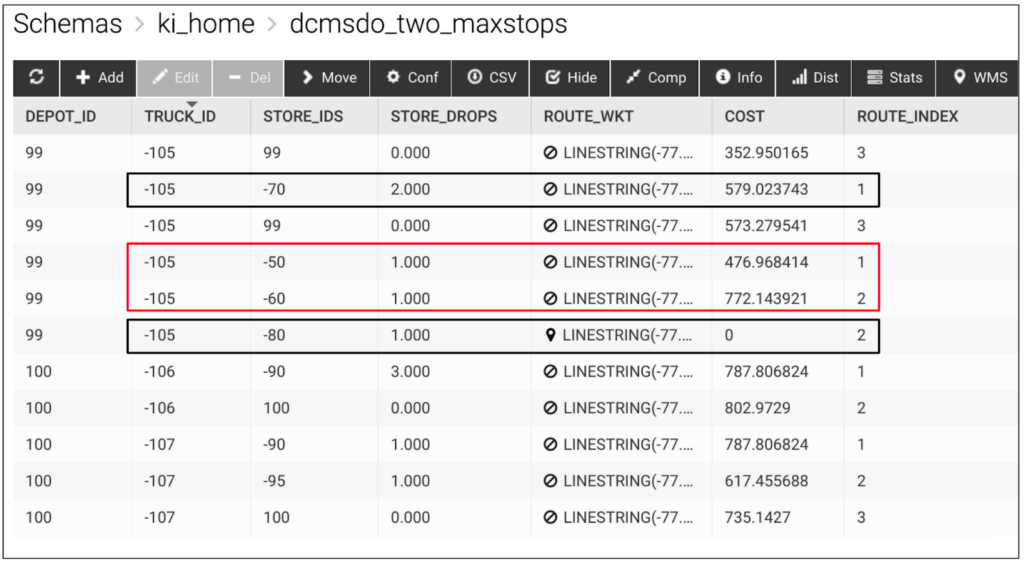Click the DEPOT_ID column header
The image size is (1024, 563).
point(61,116)
